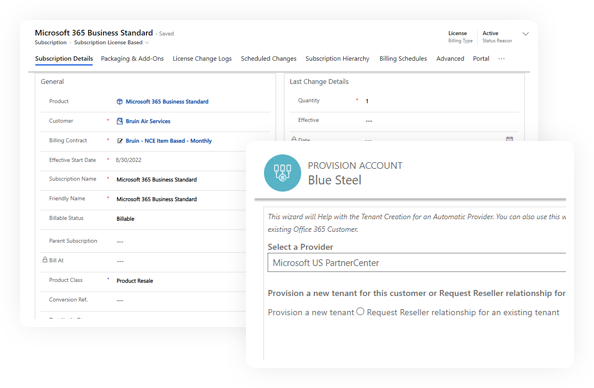Screen dimensions: 594x388
Task: Click the contract icon next to Bruin - NCE Item Based
Action: coord(119,141)
